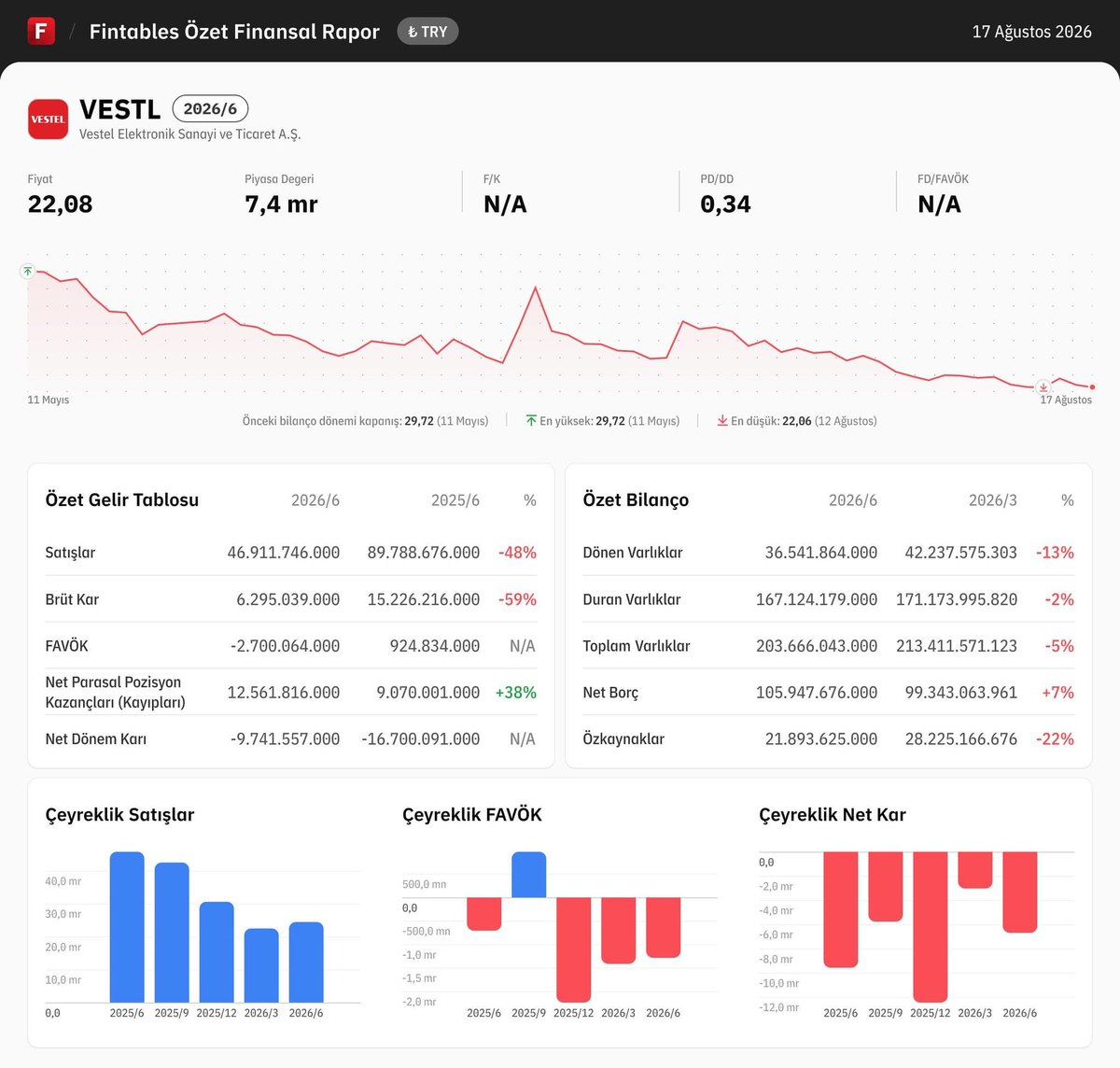This screenshot has height=1068, width=1120.
Task: Click the 2026/6 red bar in Çeyreklik FAVÖK
Action: (664, 928)
